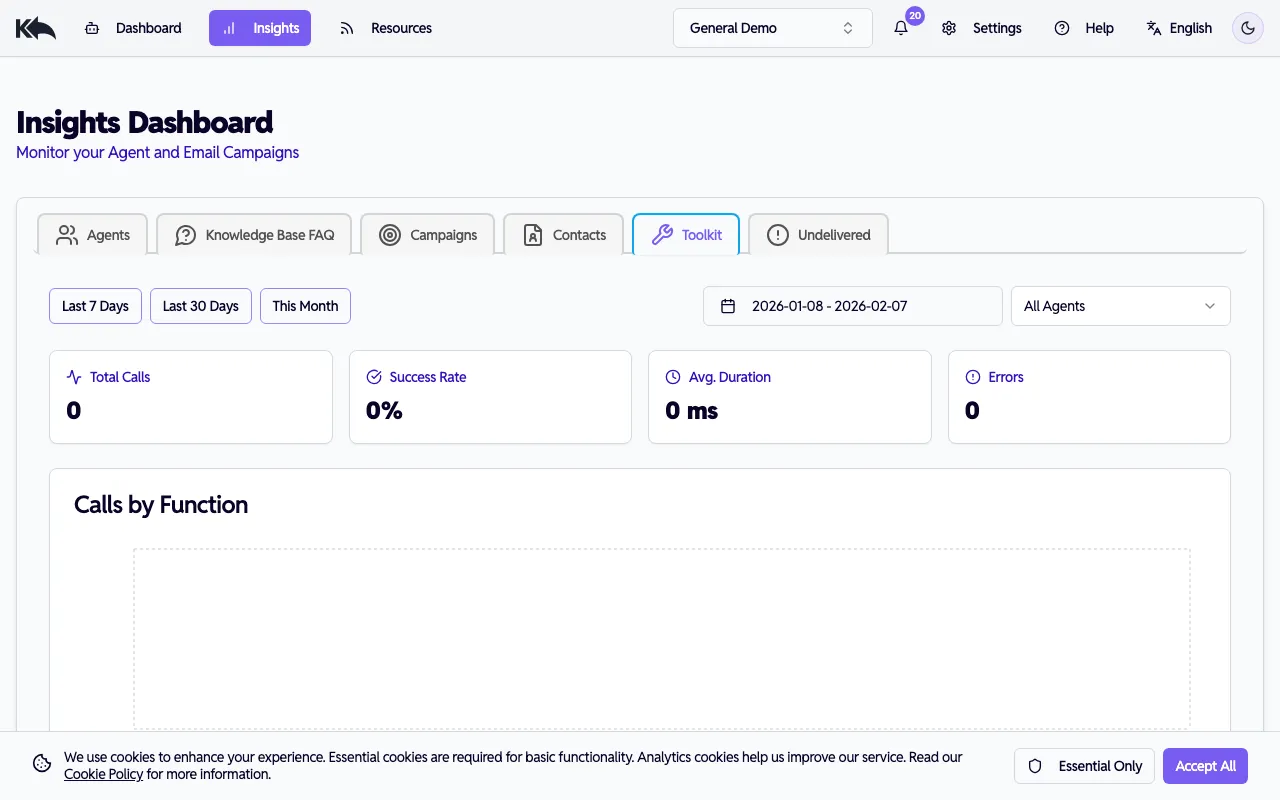The width and height of the screenshot is (1280, 800).
Task: Select the Toolkit wrench icon
Action: [661, 234]
